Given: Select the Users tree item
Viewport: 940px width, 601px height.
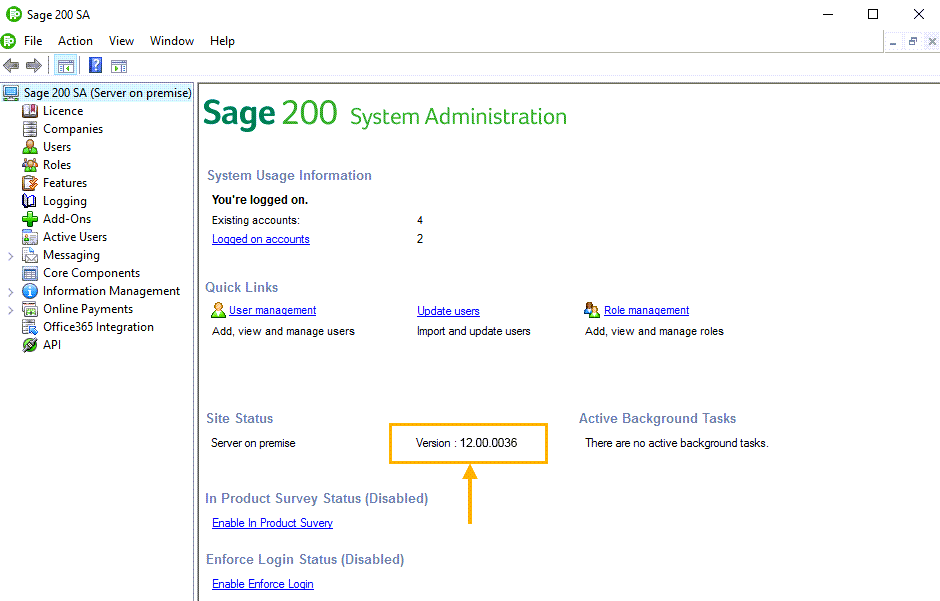Looking at the screenshot, I should (x=57, y=147).
